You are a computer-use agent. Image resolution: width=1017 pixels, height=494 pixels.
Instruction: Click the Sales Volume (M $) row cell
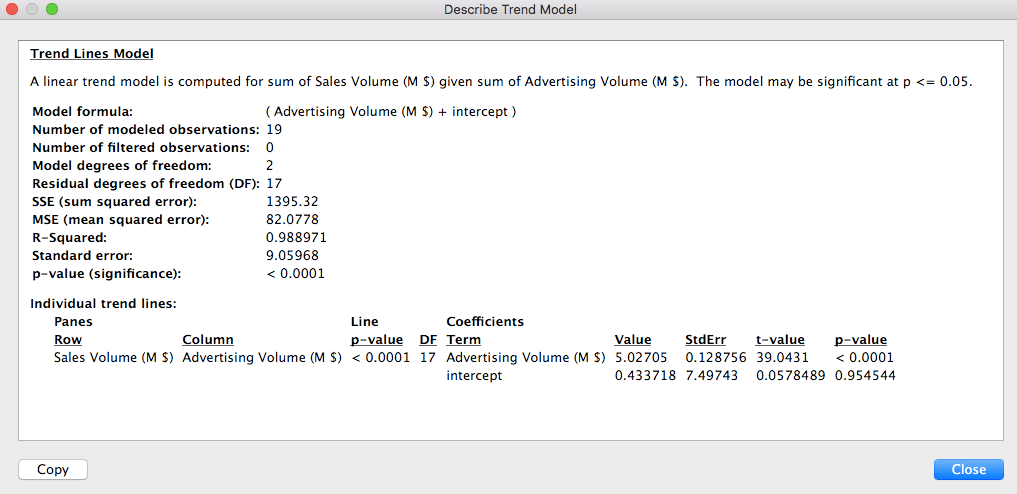(x=113, y=358)
